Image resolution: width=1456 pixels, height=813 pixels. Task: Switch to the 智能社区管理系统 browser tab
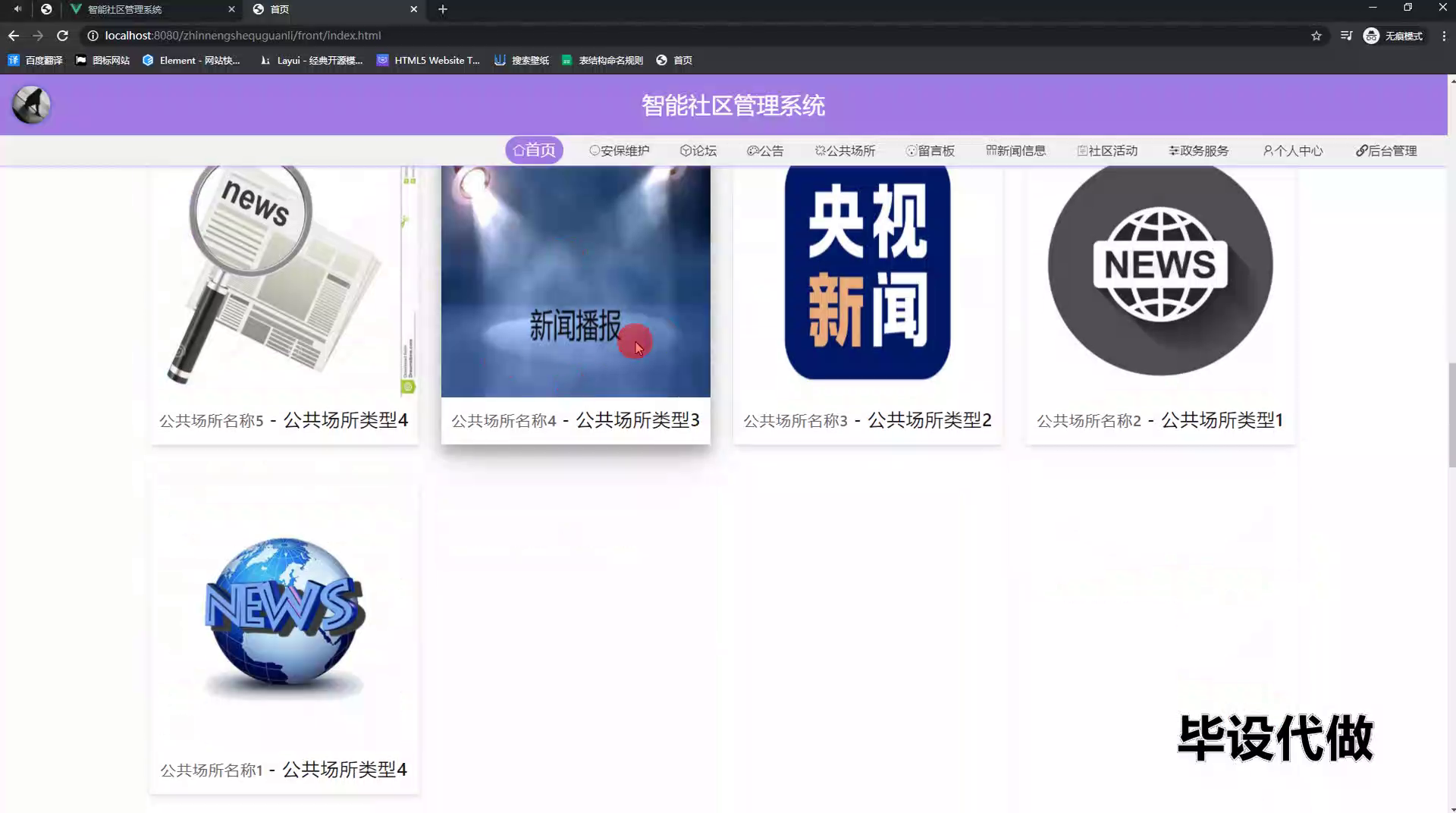(x=152, y=10)
